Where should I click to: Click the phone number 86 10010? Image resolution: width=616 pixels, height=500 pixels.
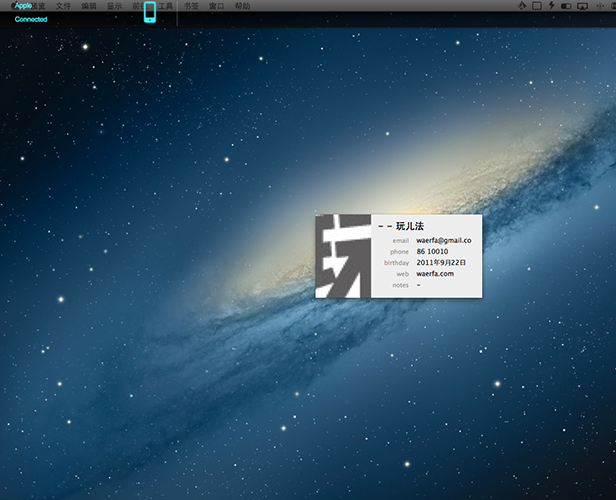pyautogui.click(x=433, y=251)
